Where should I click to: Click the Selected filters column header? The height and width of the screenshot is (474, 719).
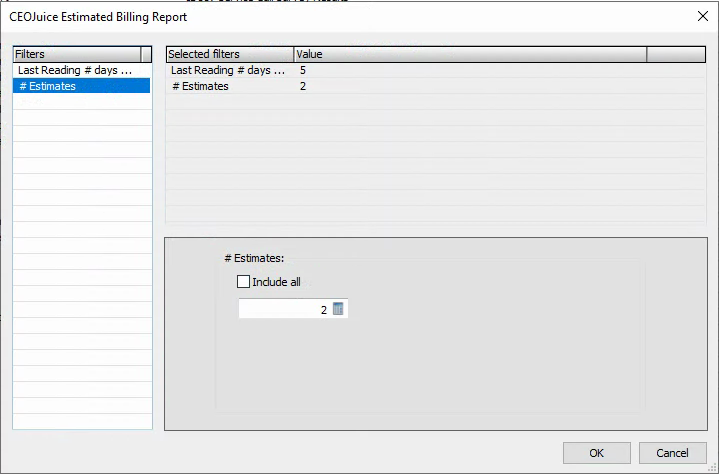(230, 54)
